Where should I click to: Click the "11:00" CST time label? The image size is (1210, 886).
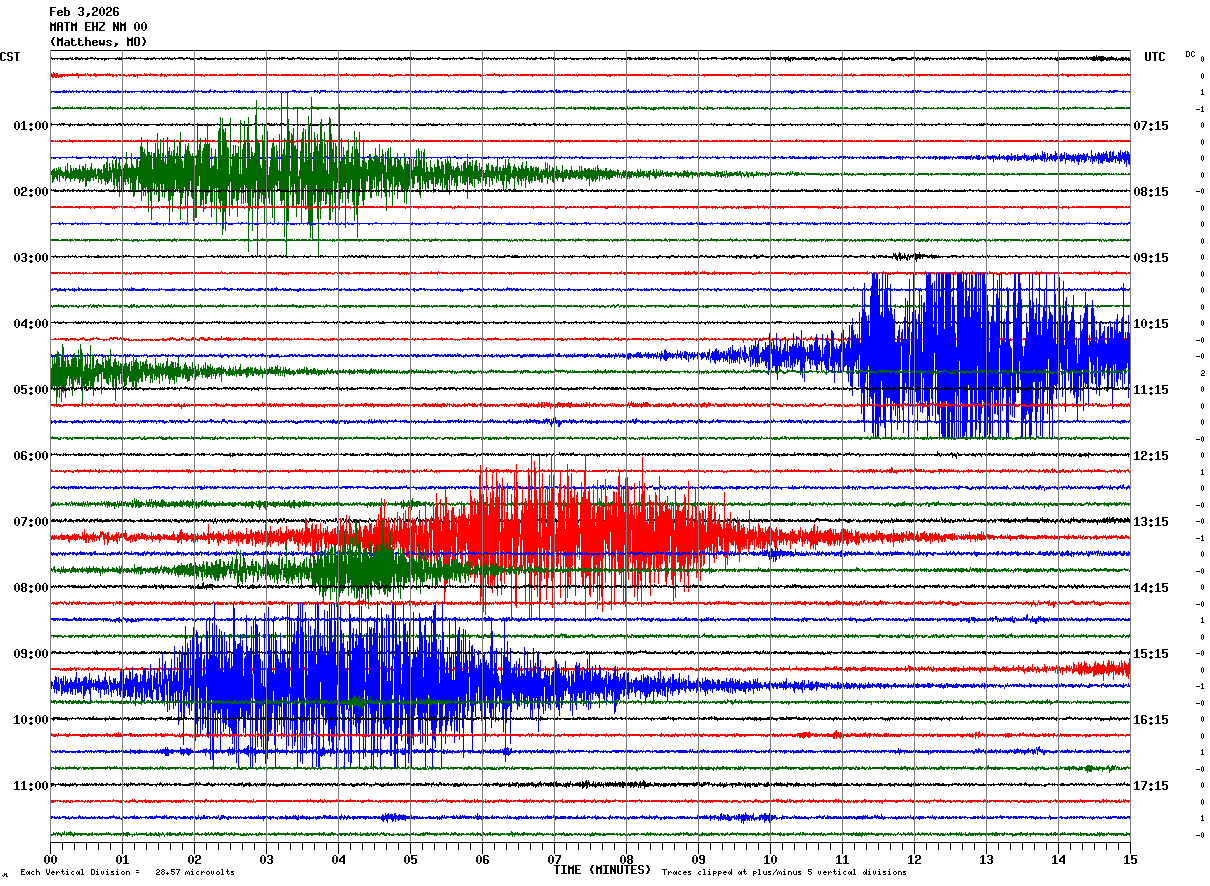31,786
